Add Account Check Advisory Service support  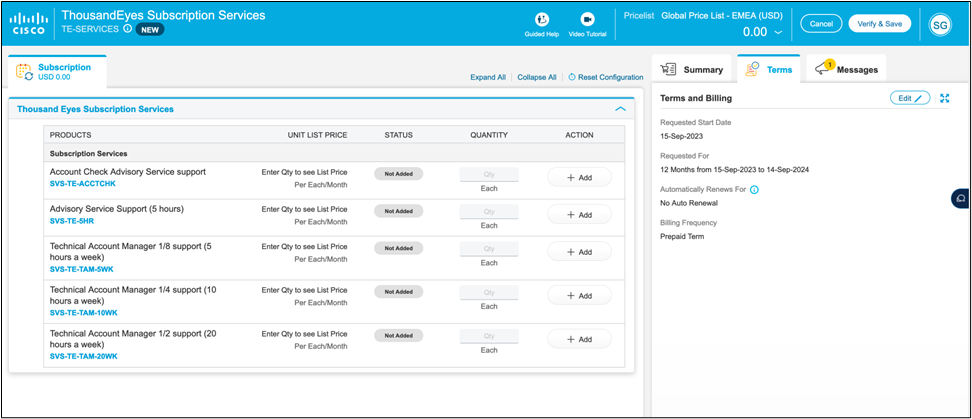tap(579, 177)
